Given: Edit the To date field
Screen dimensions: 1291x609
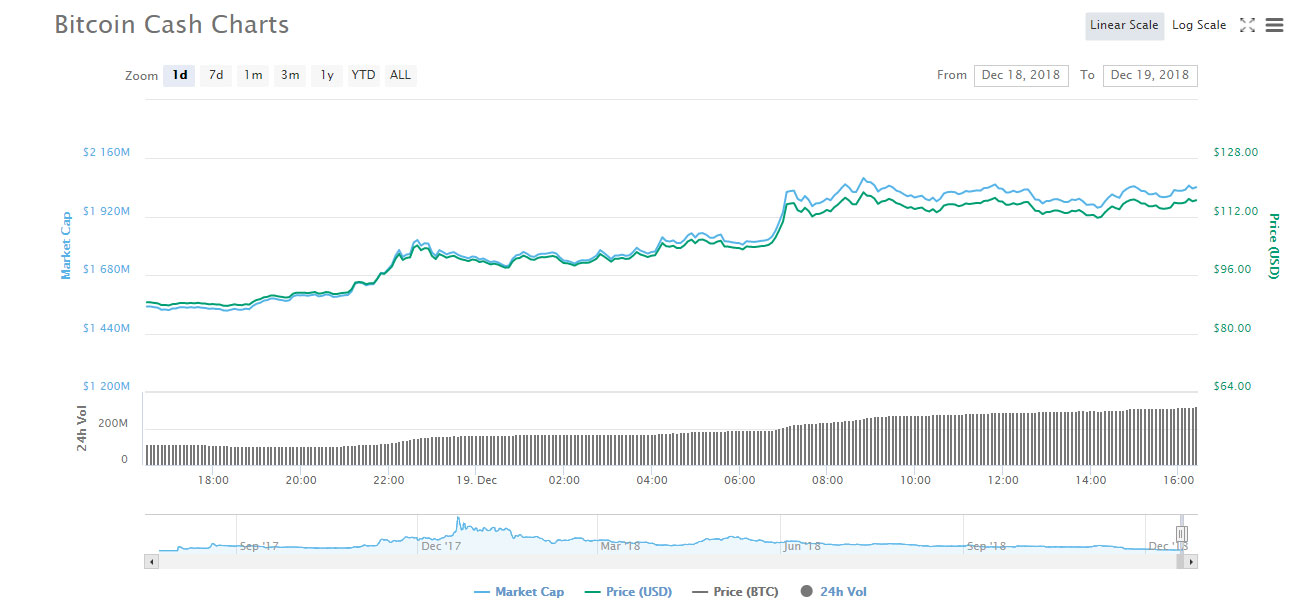Looking at the screenshot, I should (1150, 75).
